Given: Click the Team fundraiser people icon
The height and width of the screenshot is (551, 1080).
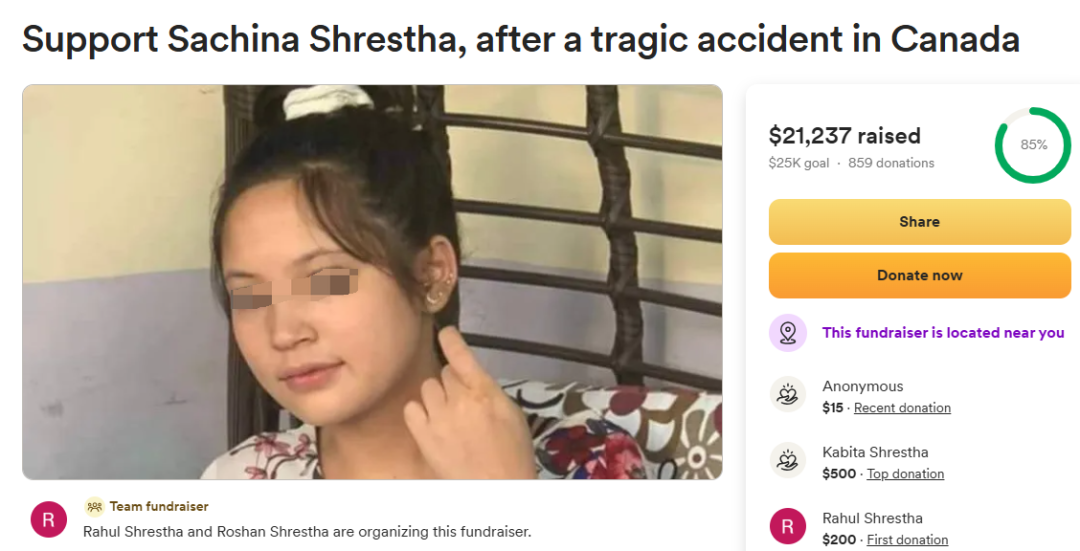Looking at the screenshot, I should (x=94, y=506).
